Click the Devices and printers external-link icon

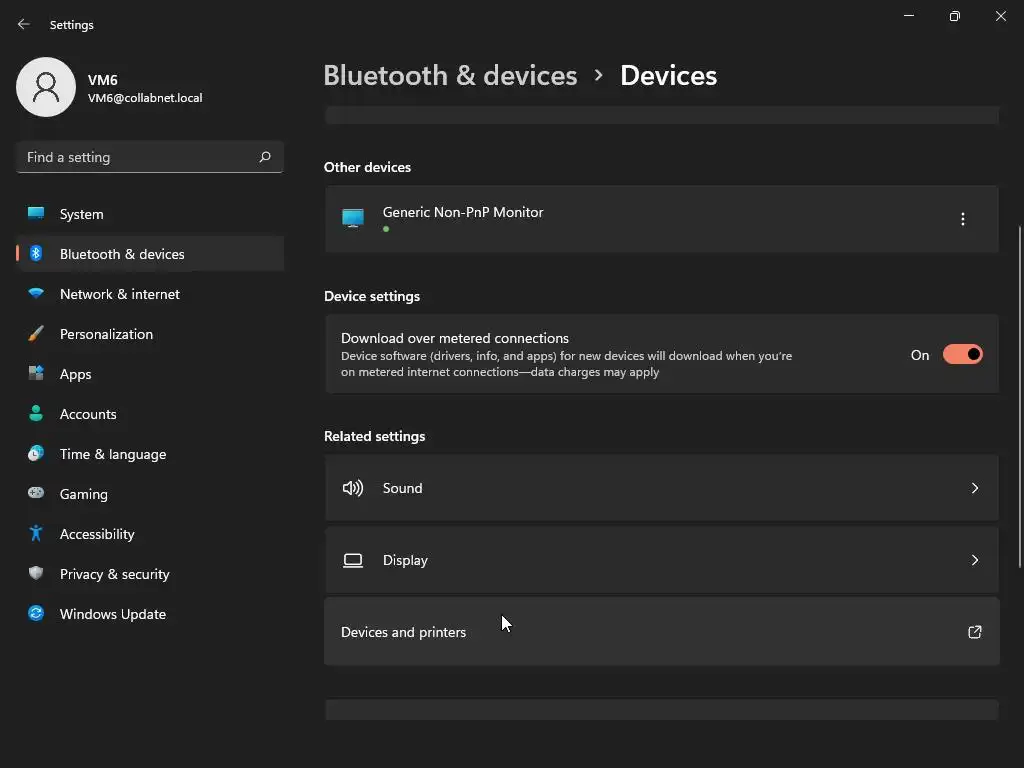click(975, 632)
